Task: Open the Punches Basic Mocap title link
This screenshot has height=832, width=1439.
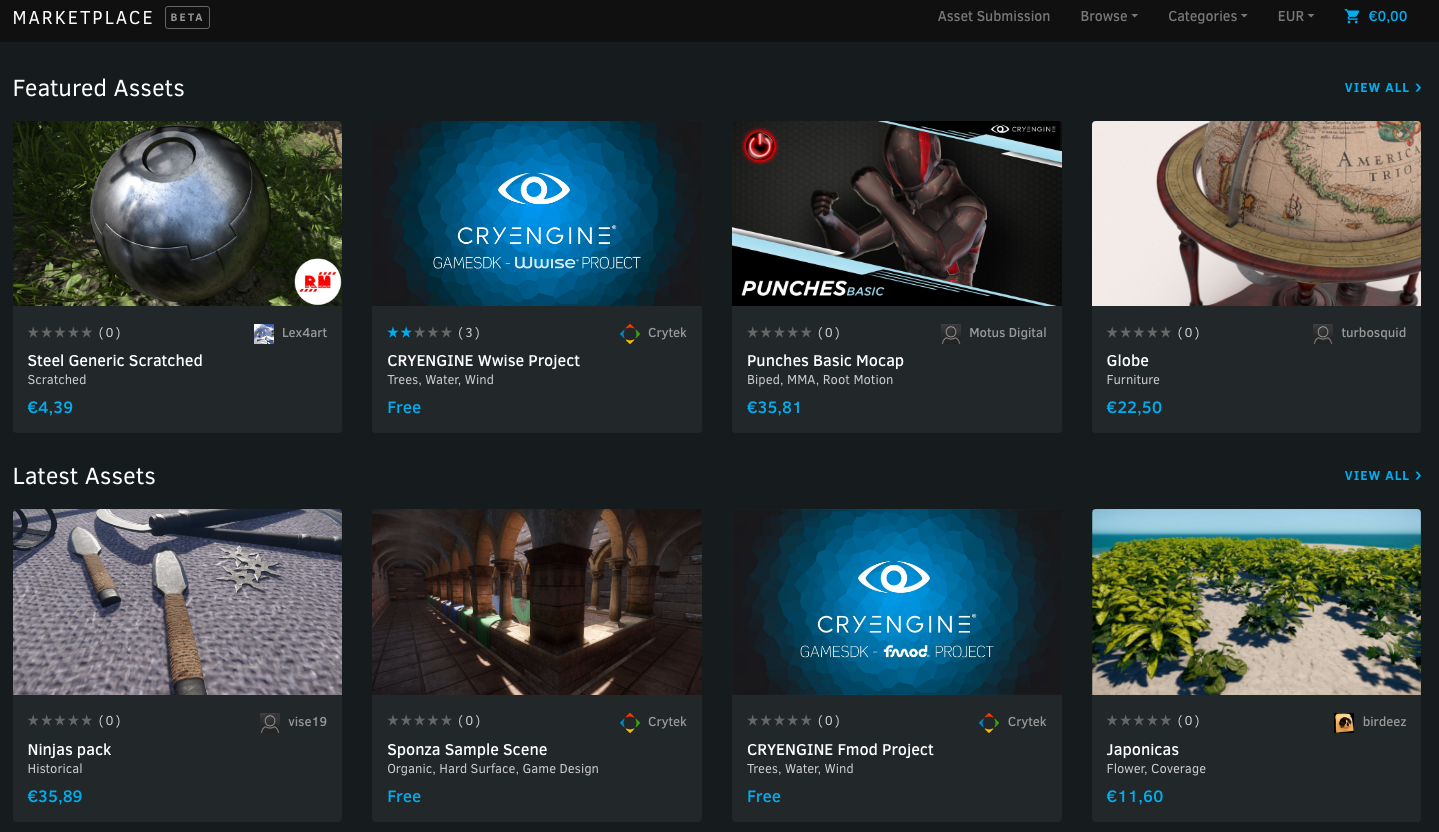Action: click(825, 361)
